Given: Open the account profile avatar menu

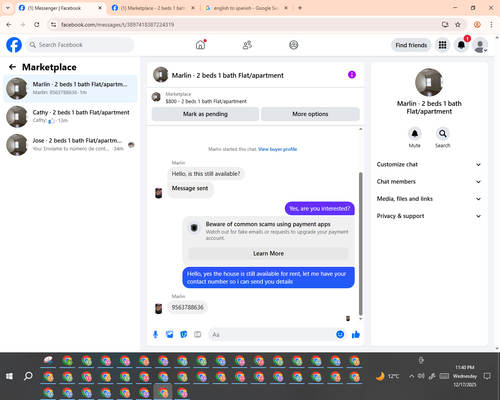Looking at the screenshot, I should coord(480,45).
